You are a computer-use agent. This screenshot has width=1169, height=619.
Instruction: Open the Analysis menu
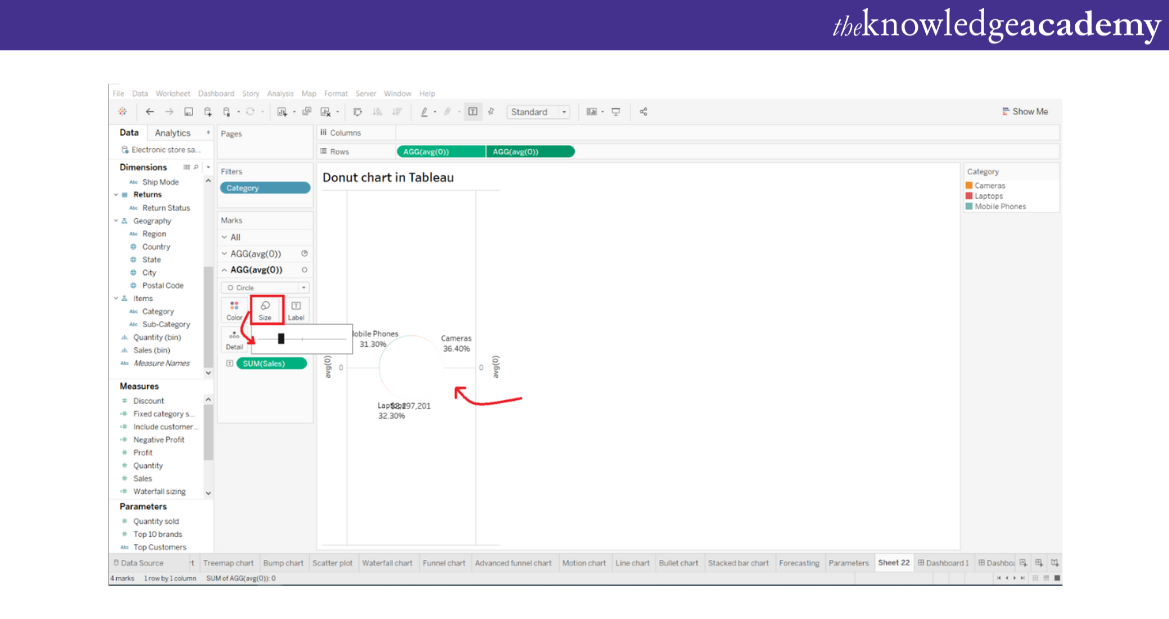click(280, 93)
